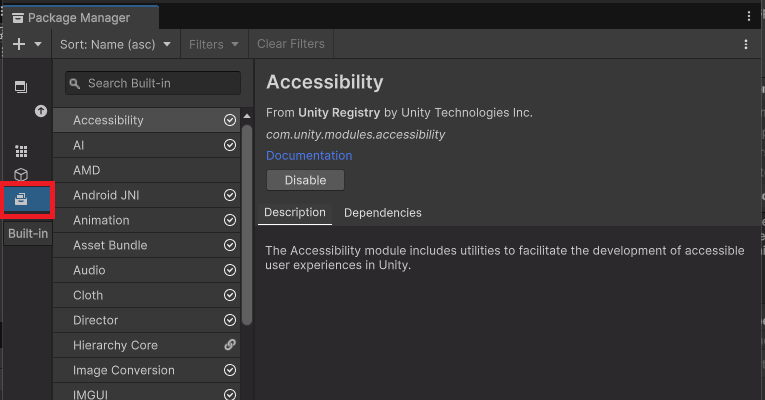Select the Package Manager tab
This screenshot has width=765, height=400.
81,18
